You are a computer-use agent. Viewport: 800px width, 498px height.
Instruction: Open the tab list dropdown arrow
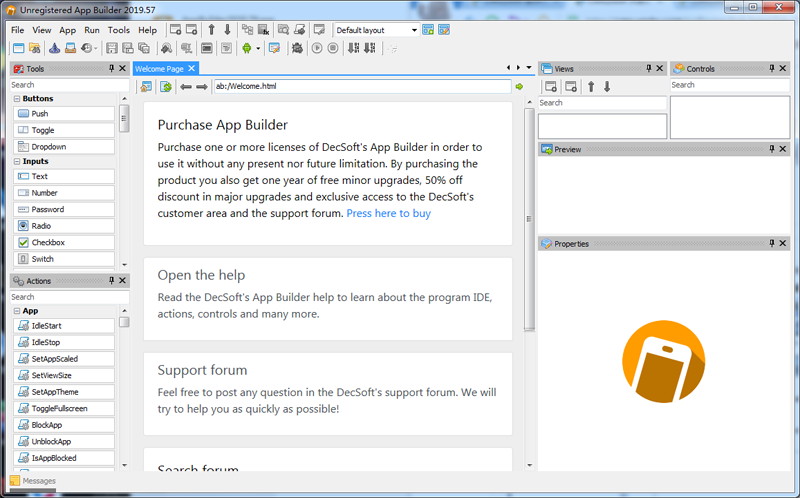tap(529, 67)
